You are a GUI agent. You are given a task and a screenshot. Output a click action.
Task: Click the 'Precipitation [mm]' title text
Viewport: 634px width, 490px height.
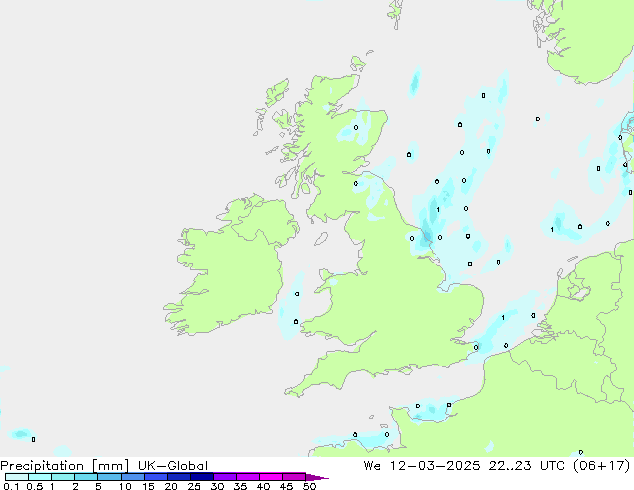tap(64, 466)
